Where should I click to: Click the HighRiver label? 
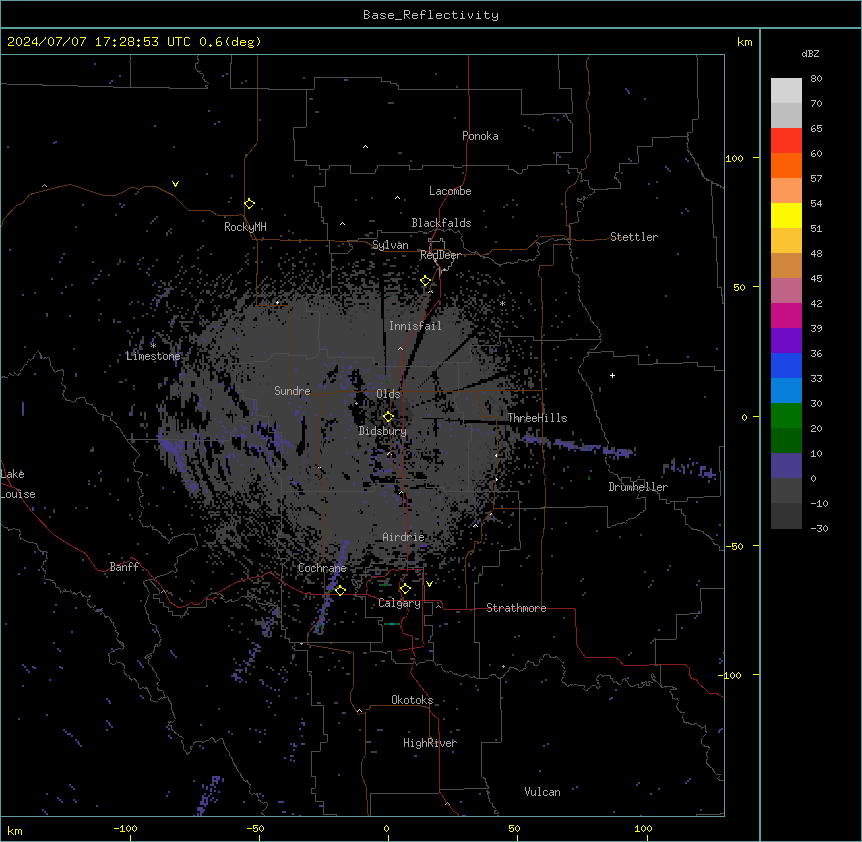coord(430,743)
